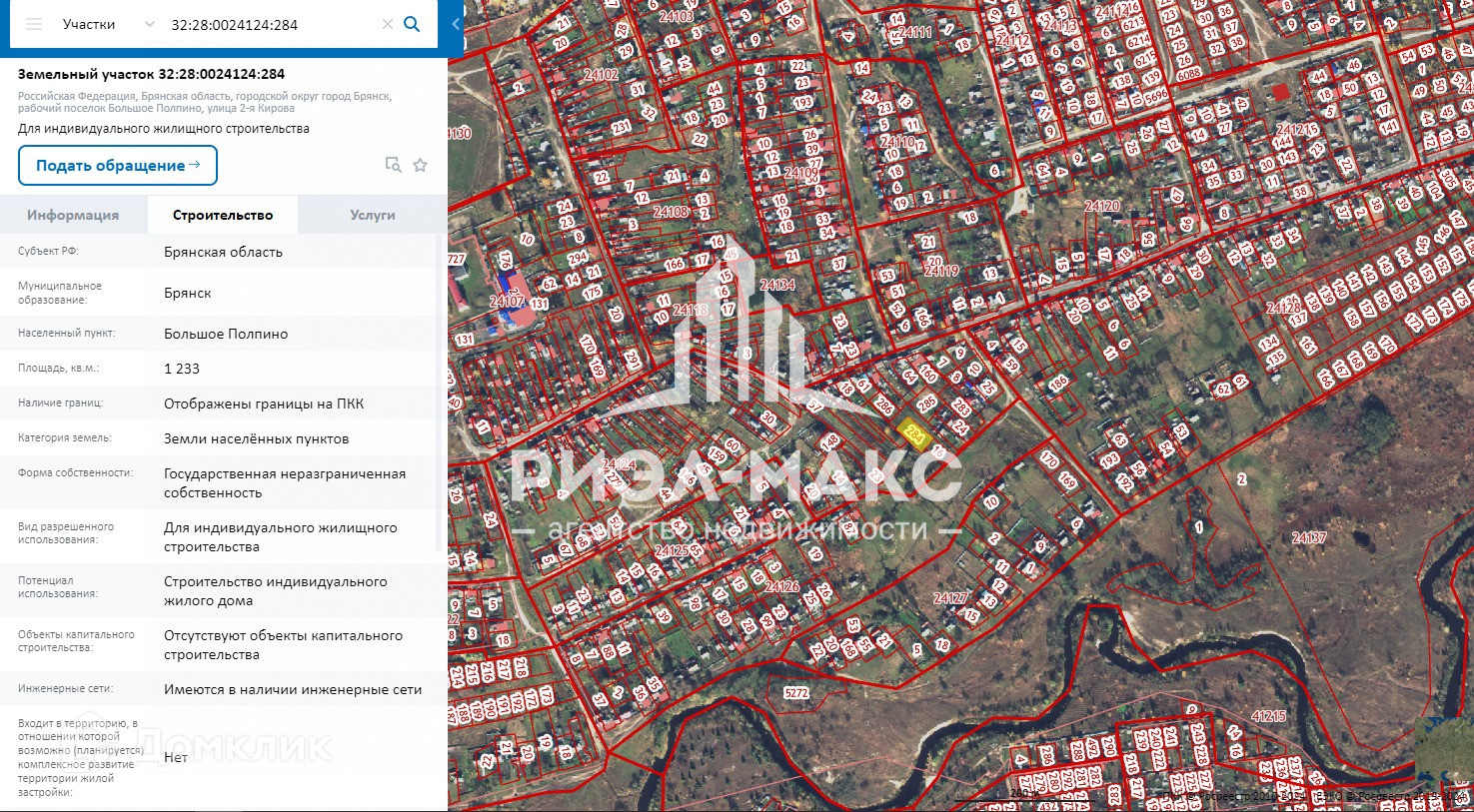
Task: Select the Строительство tab
Action: [x=222, y=215]
